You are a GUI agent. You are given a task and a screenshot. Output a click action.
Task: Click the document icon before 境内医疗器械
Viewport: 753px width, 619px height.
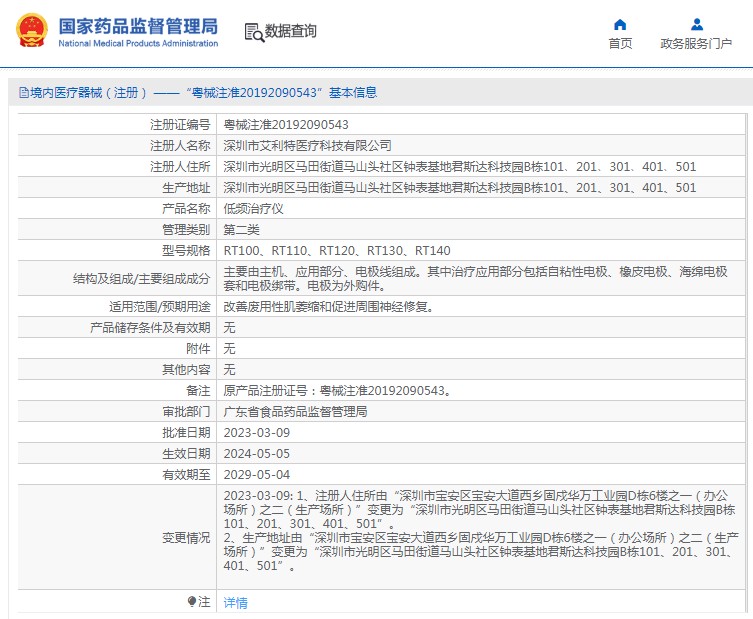(24, 92)
